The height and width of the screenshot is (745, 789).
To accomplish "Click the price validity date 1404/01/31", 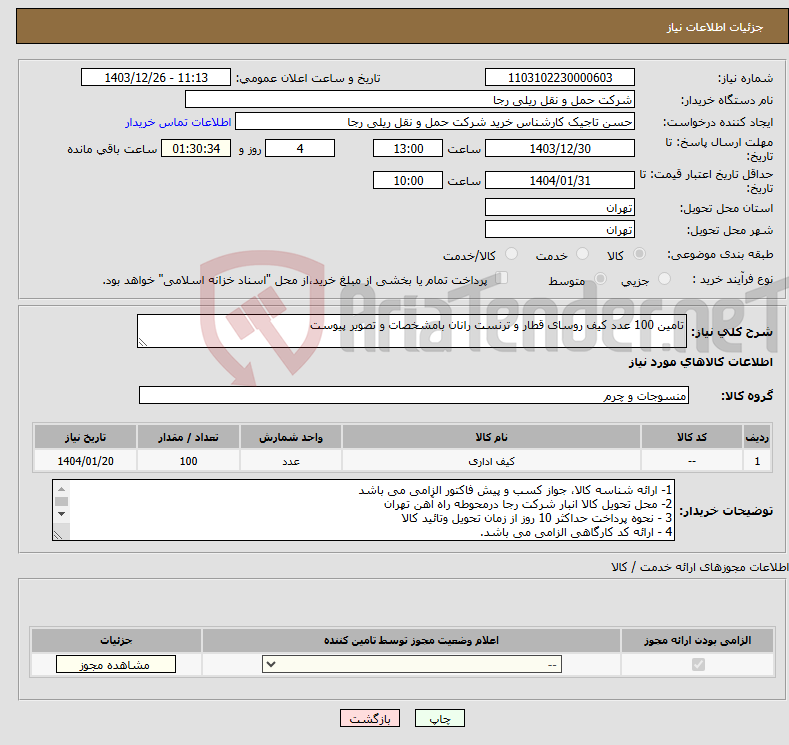I will [560, 180].
